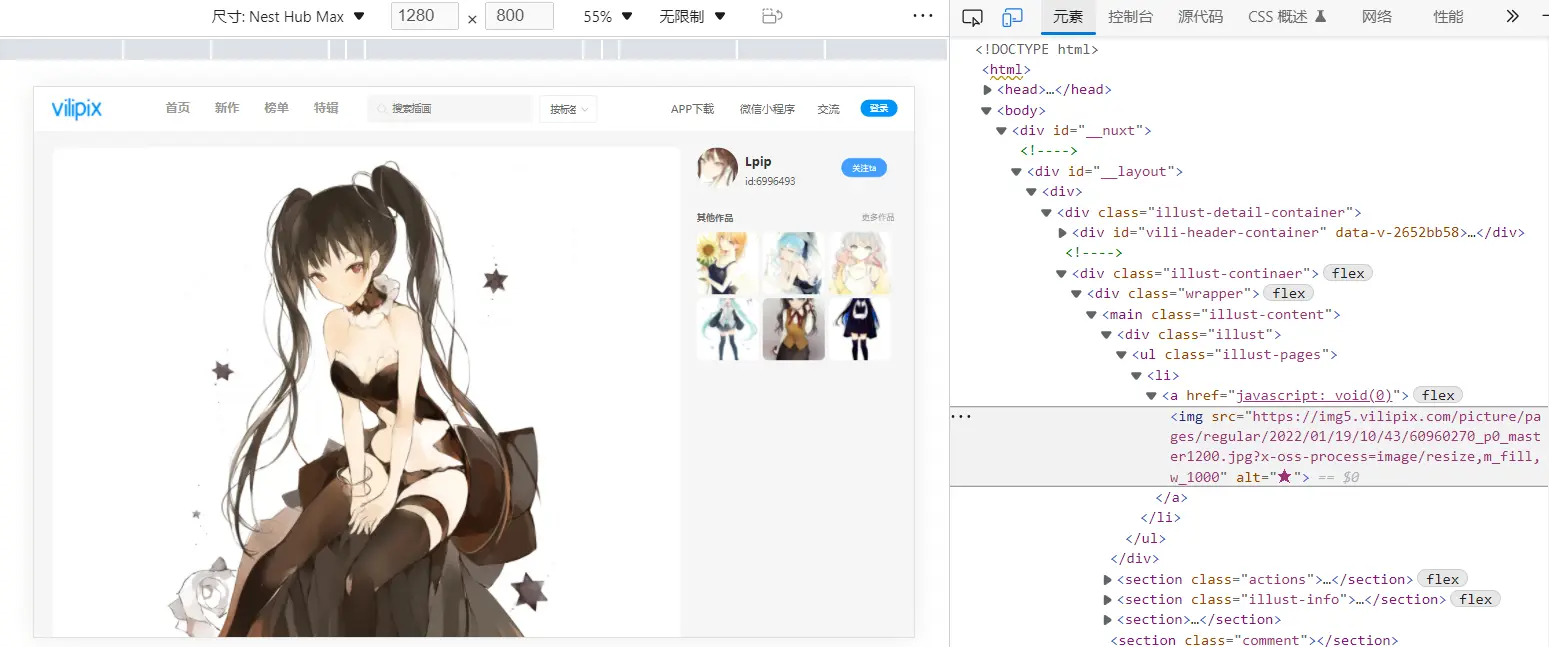The width and height of the screenshot is (1549, 647).
Task: Open 首页 in site navigation
Action: 178,108
